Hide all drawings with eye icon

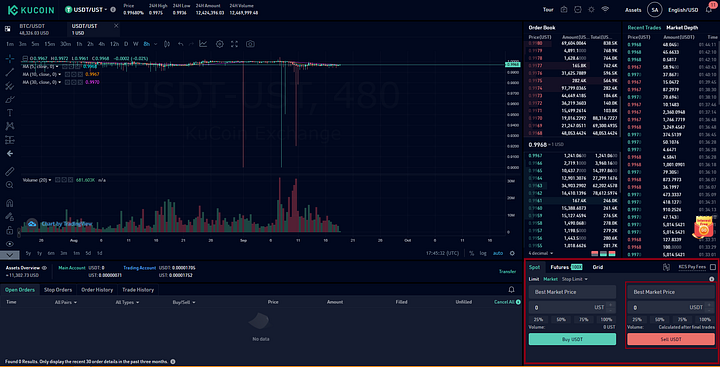tap(10, 243)
